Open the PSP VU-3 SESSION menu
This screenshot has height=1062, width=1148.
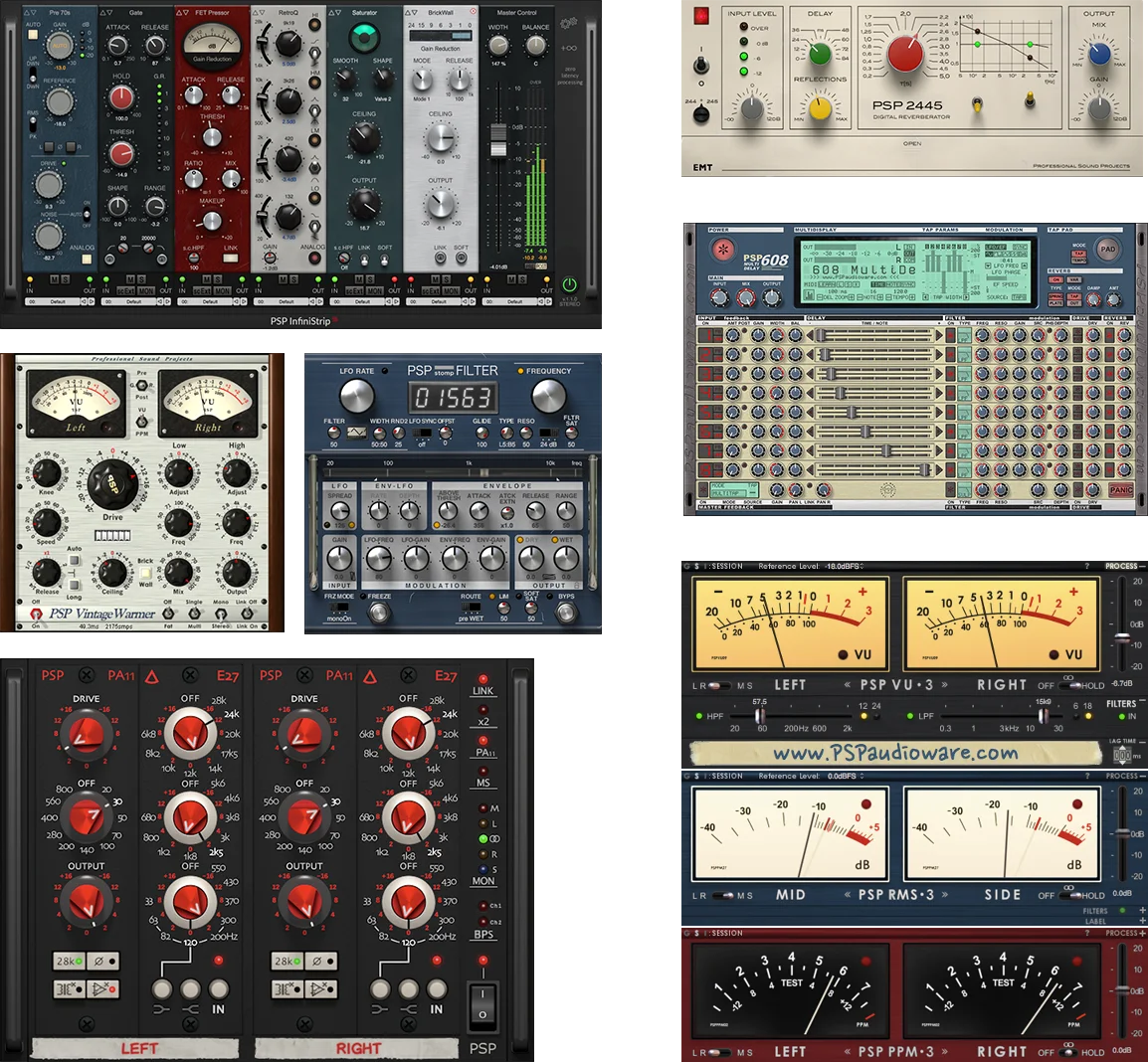727,567
